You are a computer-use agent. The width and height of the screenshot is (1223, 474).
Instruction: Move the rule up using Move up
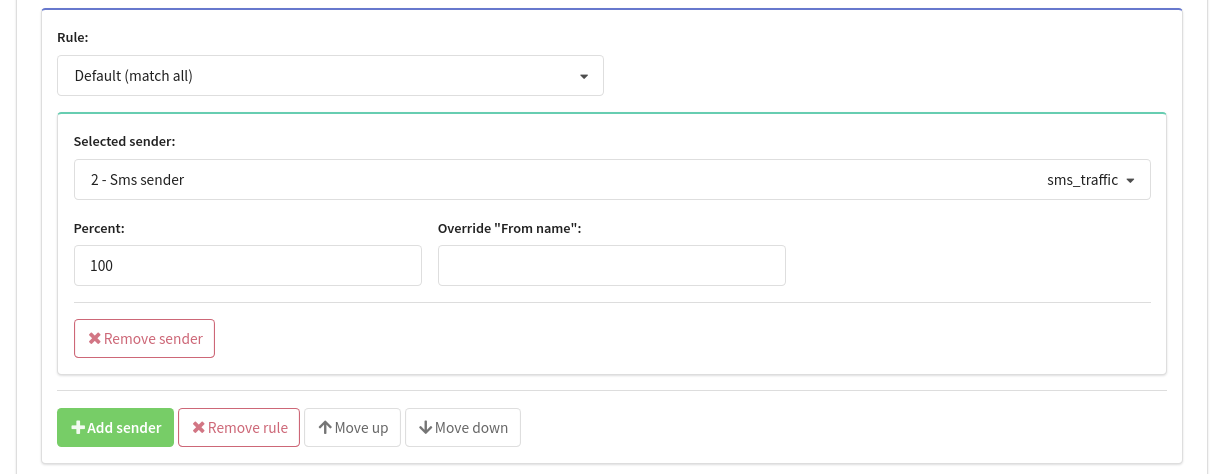pos(353,428)
